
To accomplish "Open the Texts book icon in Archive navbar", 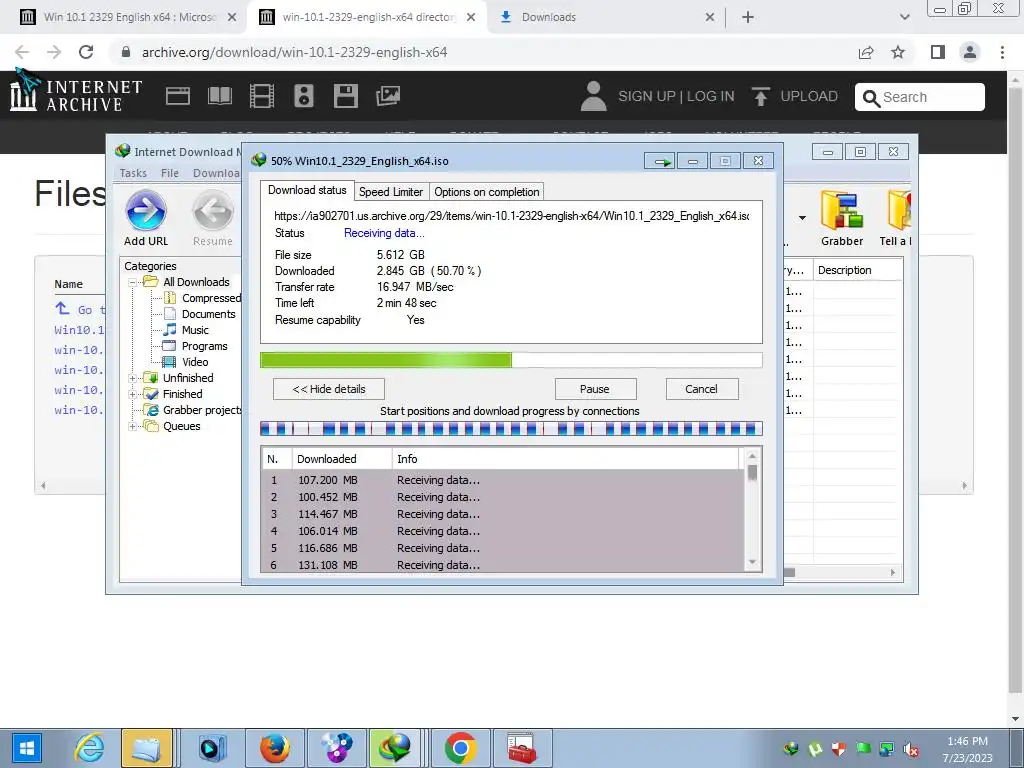I will (219, 96).
